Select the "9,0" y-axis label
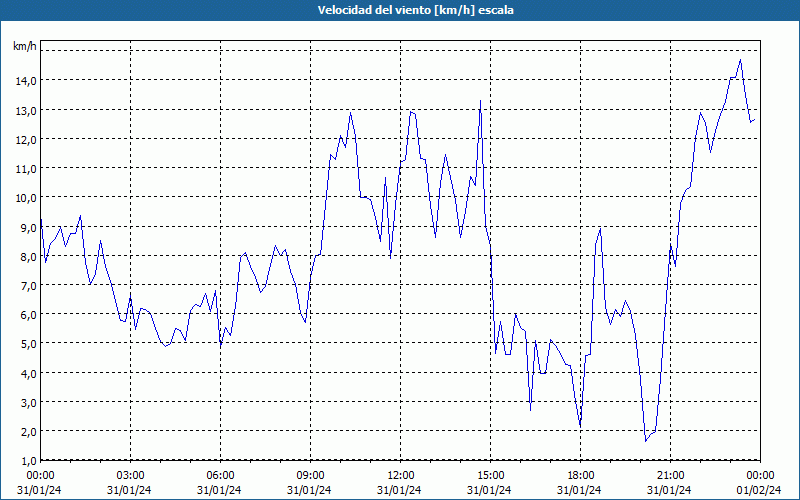 (x=28, y=227)
